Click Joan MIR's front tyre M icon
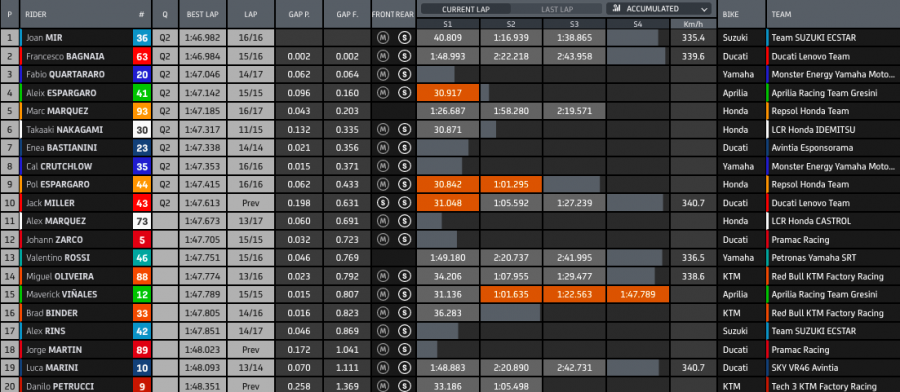Viewport: 900px width, 392px height. (382, 38)
